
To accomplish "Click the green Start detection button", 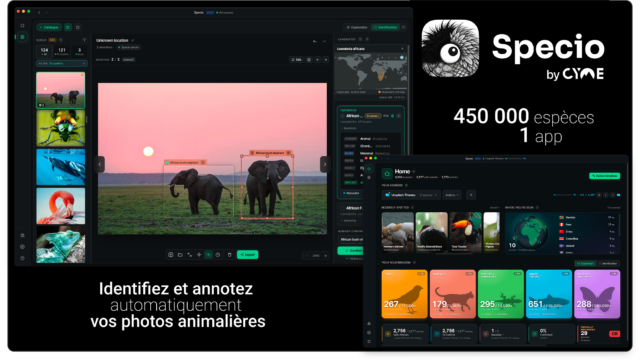I will (x=604, y=176).
